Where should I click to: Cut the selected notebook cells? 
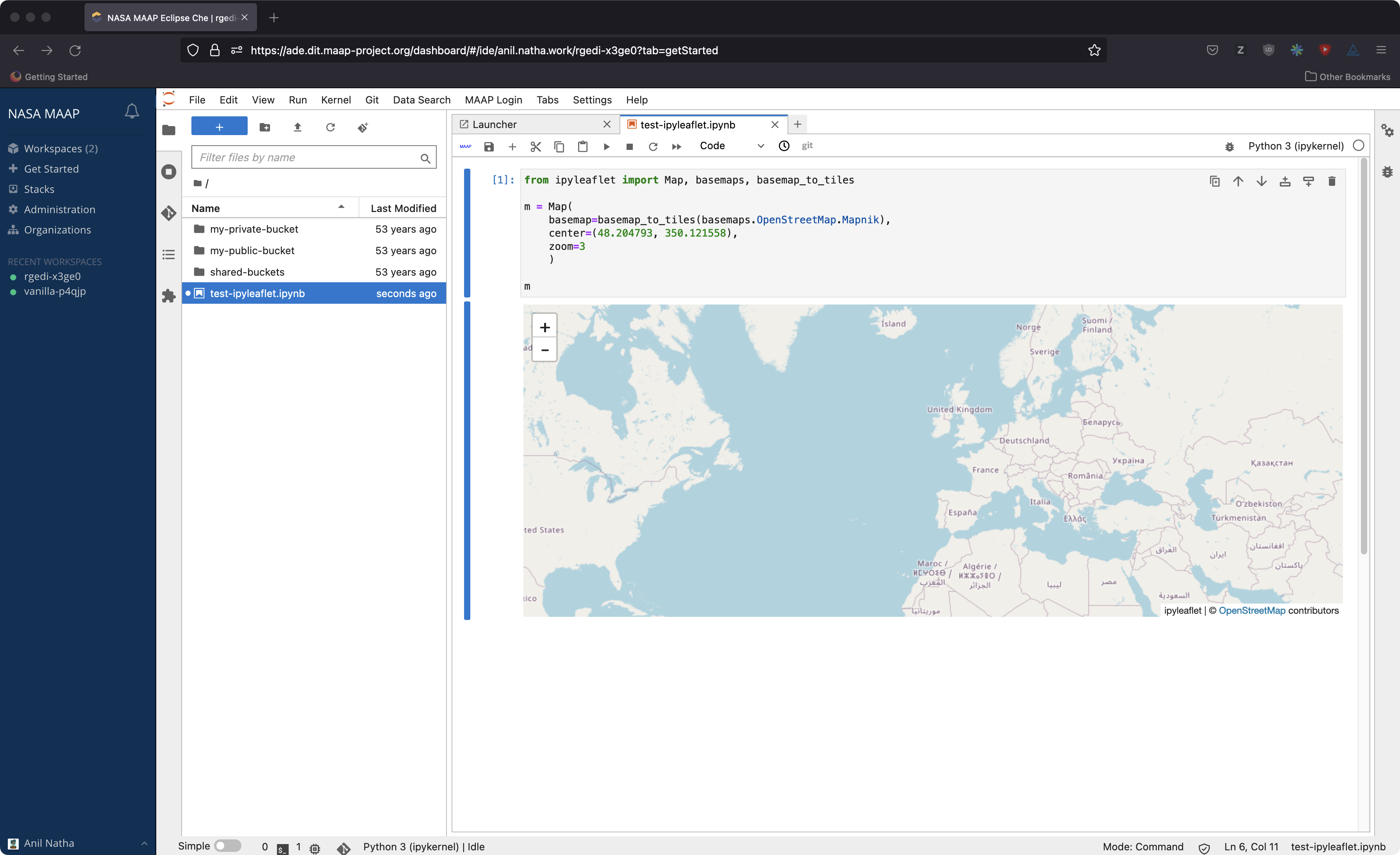tap(535, 146)
